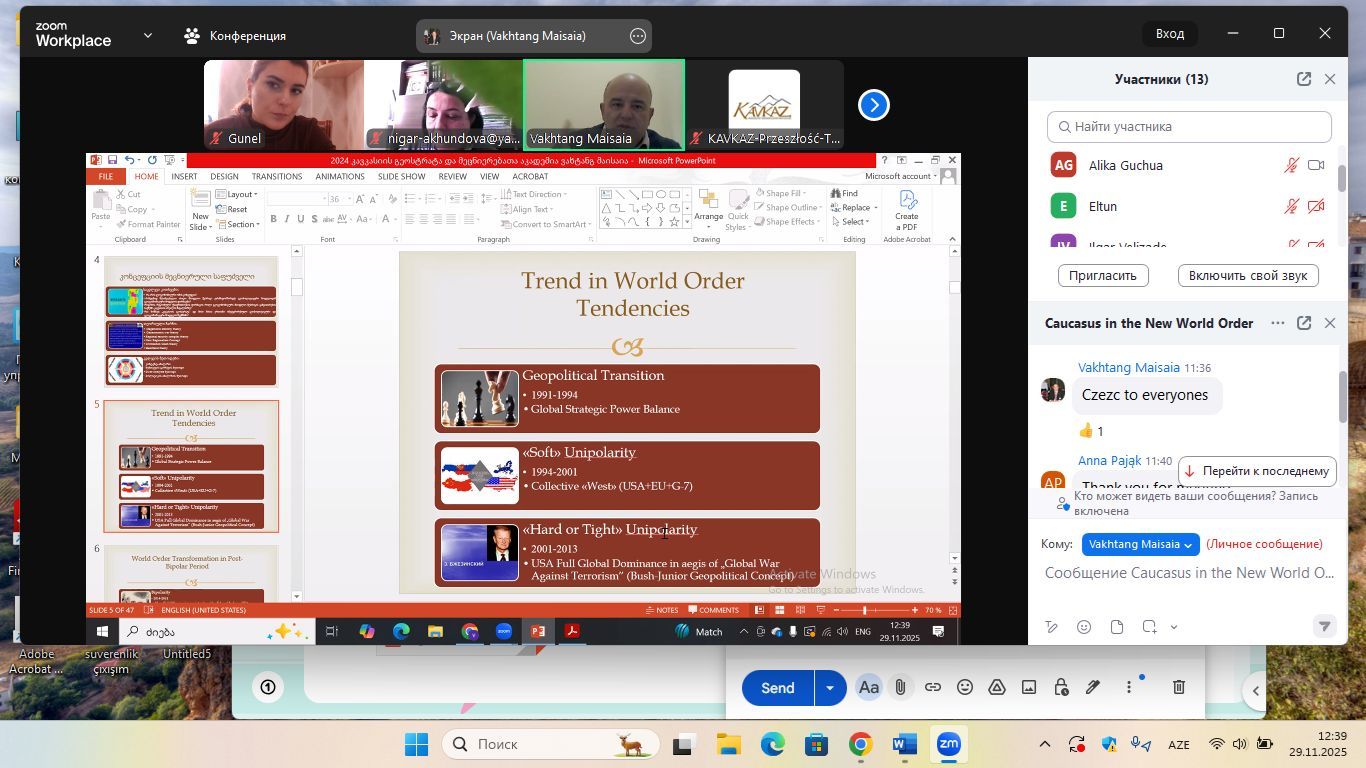The height and width of the screenshot is (768, 1366).
Task: Toggle the Aa formatting options button
Action: pos(868,688)
